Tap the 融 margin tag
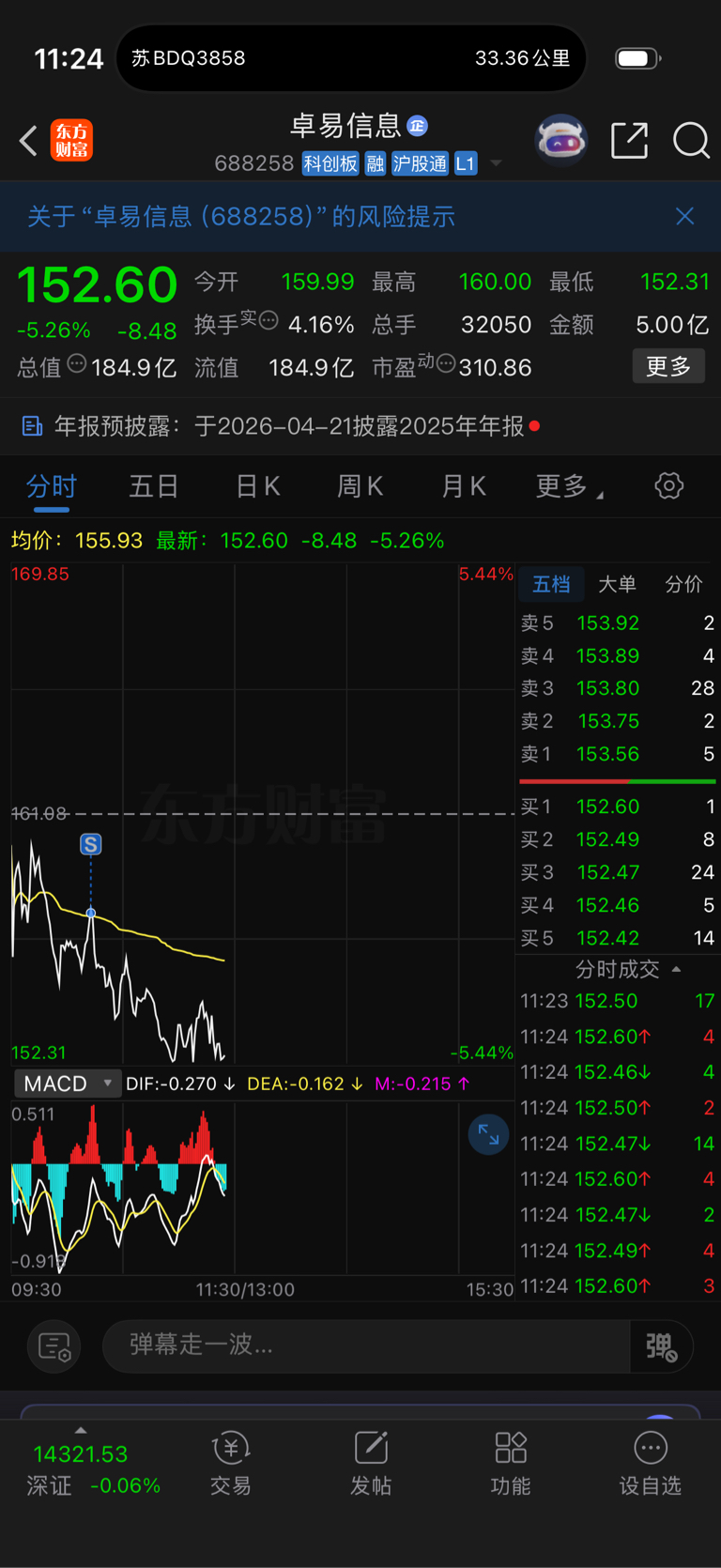The width and height of the screenshot is (721, 1568). click(x=376, y=163)
